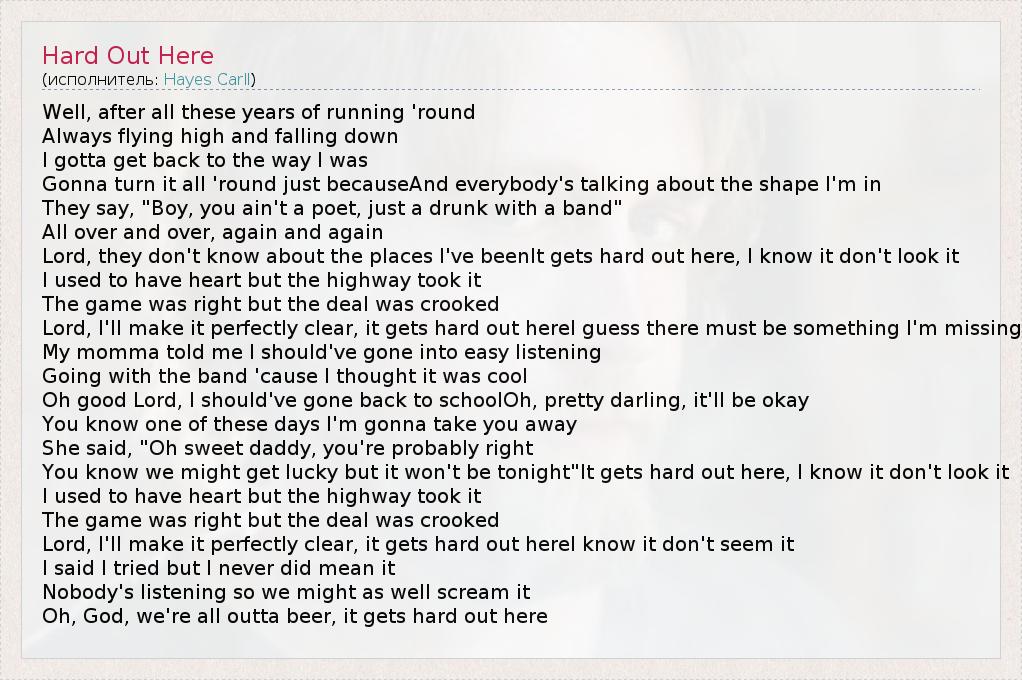Click the song title Hard Out Here
This screenshot has height=680, width=1022.
tap(128, 55)
